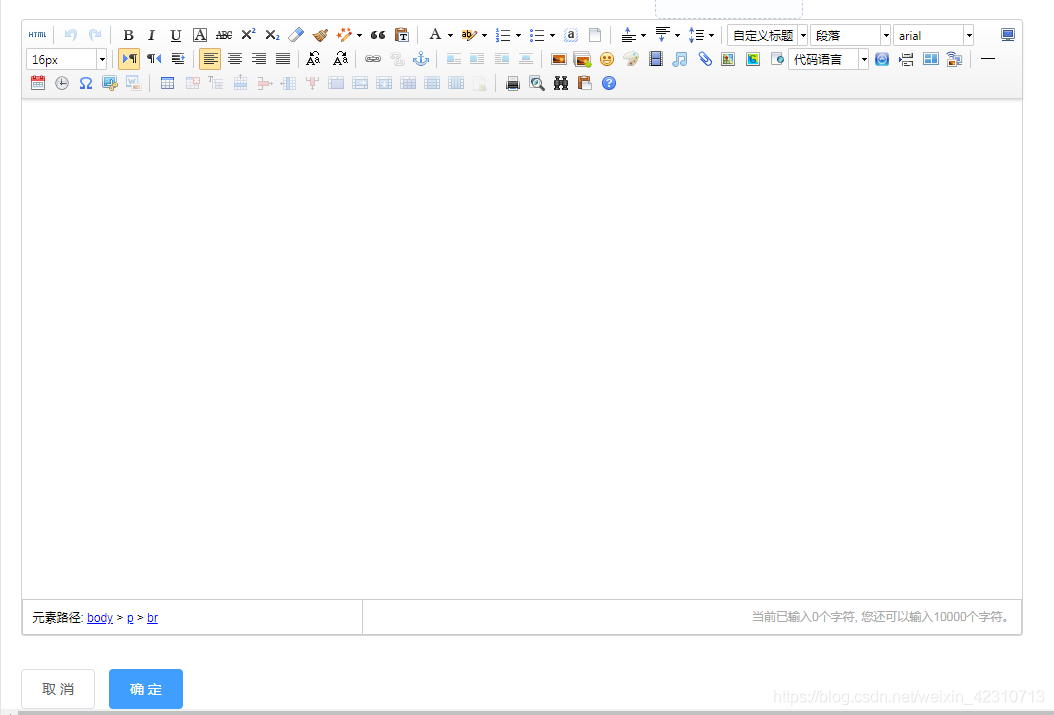The width and height of the screenshot is (1054, 715).
Task: Click the br link in element path
Action: (x=153, y=618)
